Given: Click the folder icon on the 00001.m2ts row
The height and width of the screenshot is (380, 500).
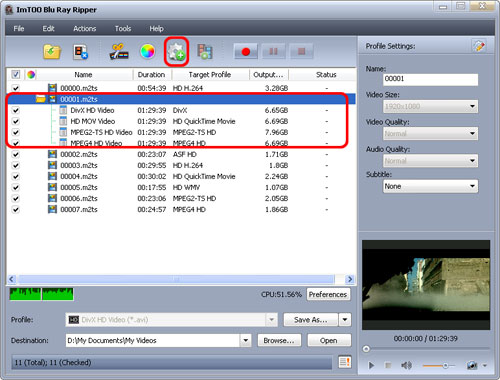Looking at the screenshot, I should pyautogui.click(x=40, y=99).
